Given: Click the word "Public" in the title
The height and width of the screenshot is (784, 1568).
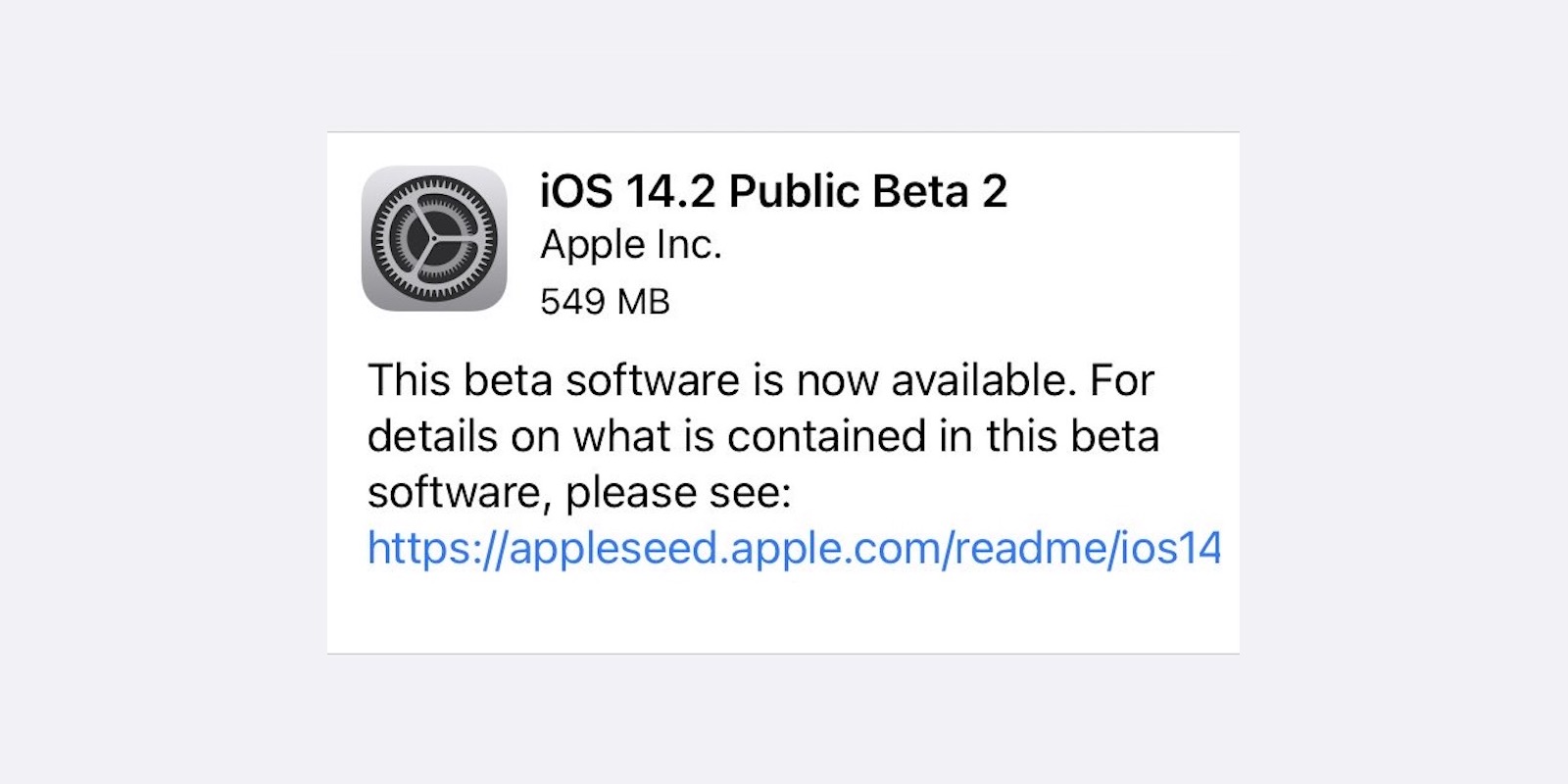Looking at the screenshot, I should click(x=794, y=191).
